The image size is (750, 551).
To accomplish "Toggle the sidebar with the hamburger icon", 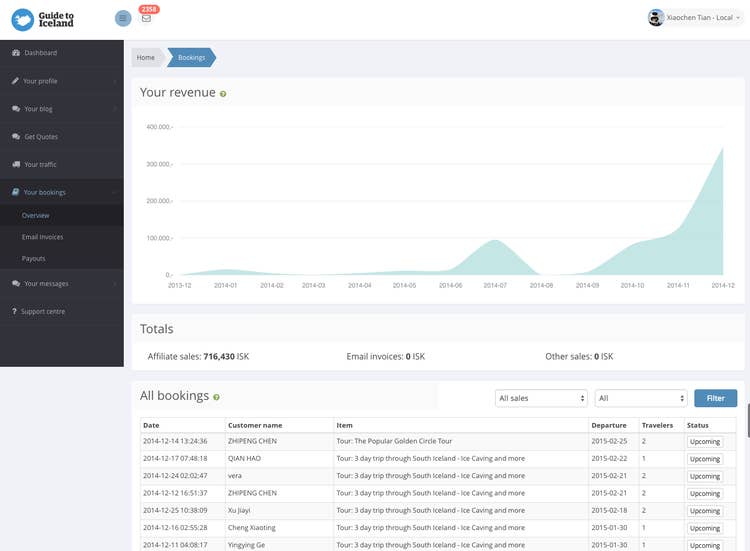I will (x=123, y=18).
